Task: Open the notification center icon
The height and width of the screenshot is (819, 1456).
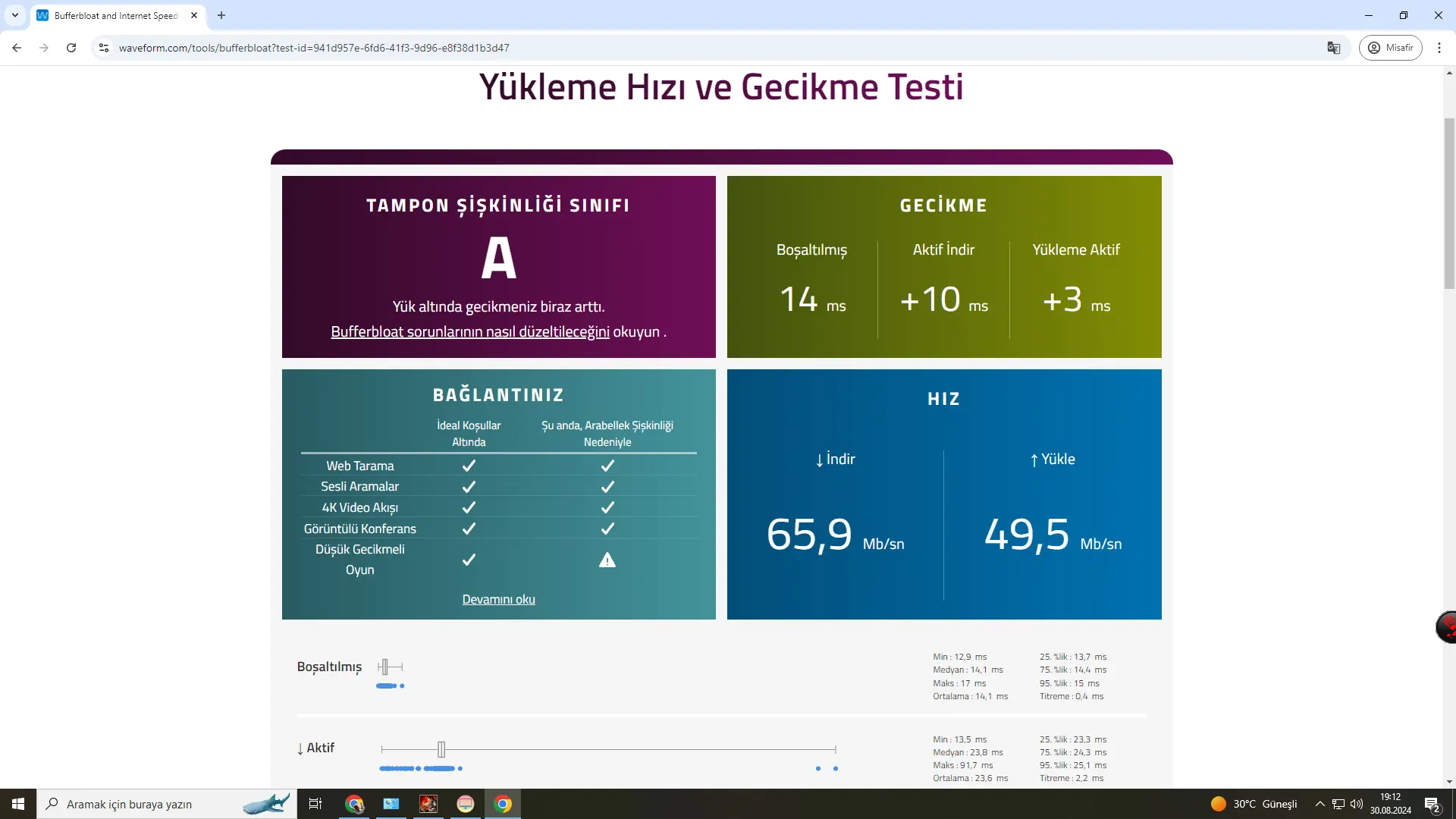Action: tap(1432, 804)
